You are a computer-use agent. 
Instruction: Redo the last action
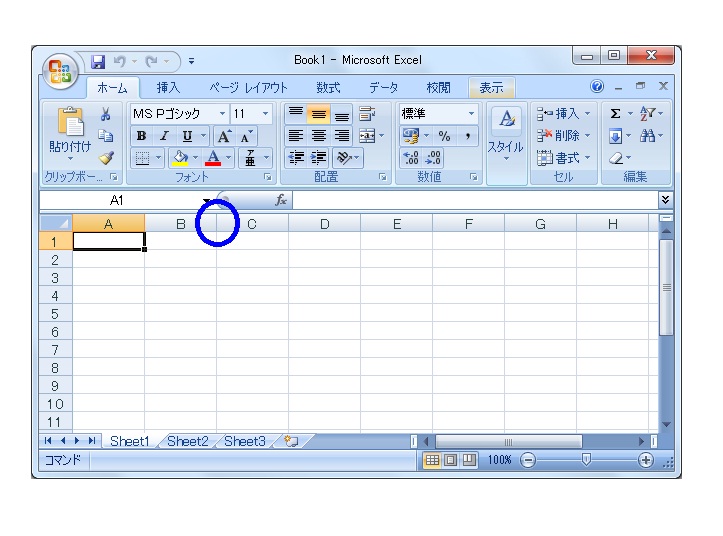pos(152,61)
